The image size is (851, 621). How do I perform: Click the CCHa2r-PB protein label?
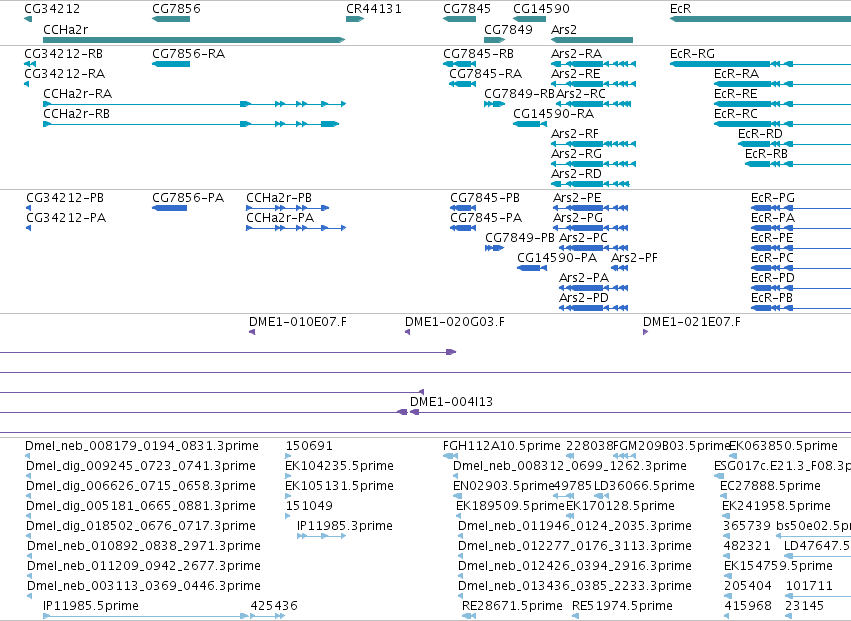(x=279, y=198)
